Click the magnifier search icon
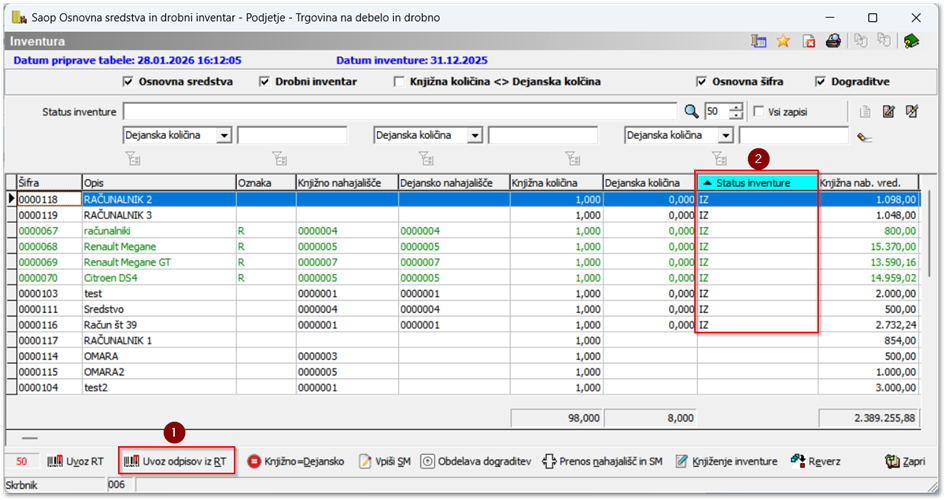The width and height of the screenshot is (945, 500). point(691,111)
